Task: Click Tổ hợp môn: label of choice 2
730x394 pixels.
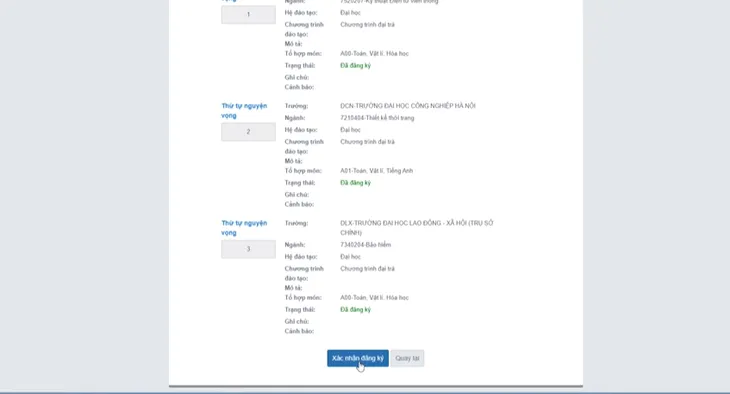Action: (x=303, y=171)
